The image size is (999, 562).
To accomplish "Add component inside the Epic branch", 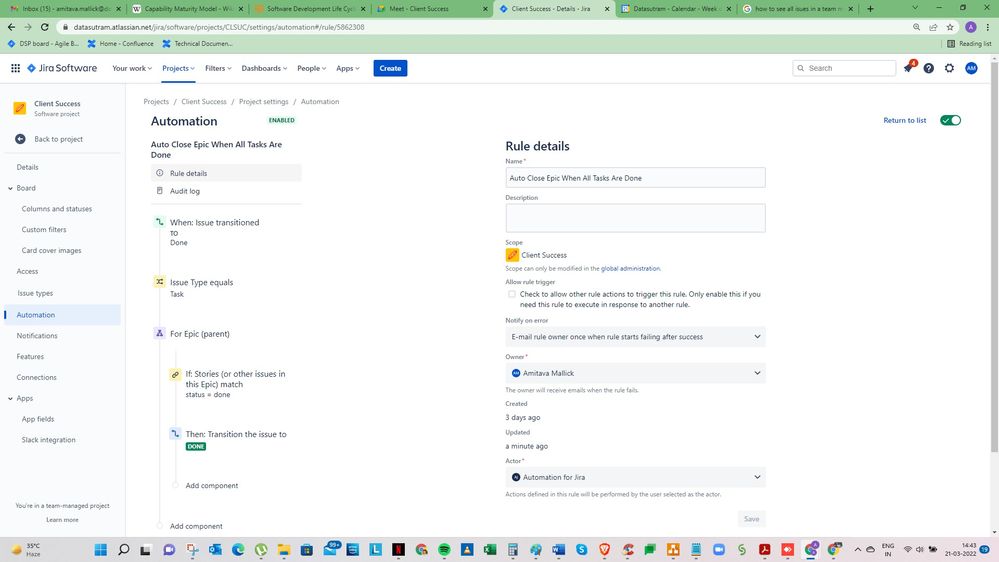I will [212, 486].
